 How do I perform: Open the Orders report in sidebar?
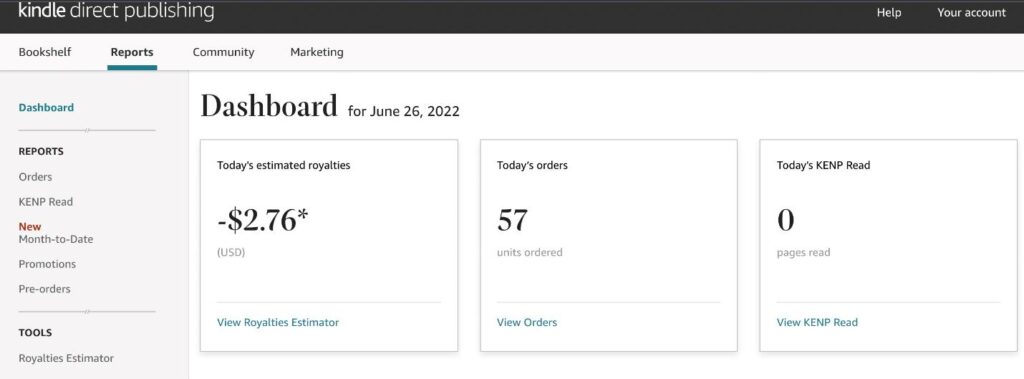click(x=35, y=177)
